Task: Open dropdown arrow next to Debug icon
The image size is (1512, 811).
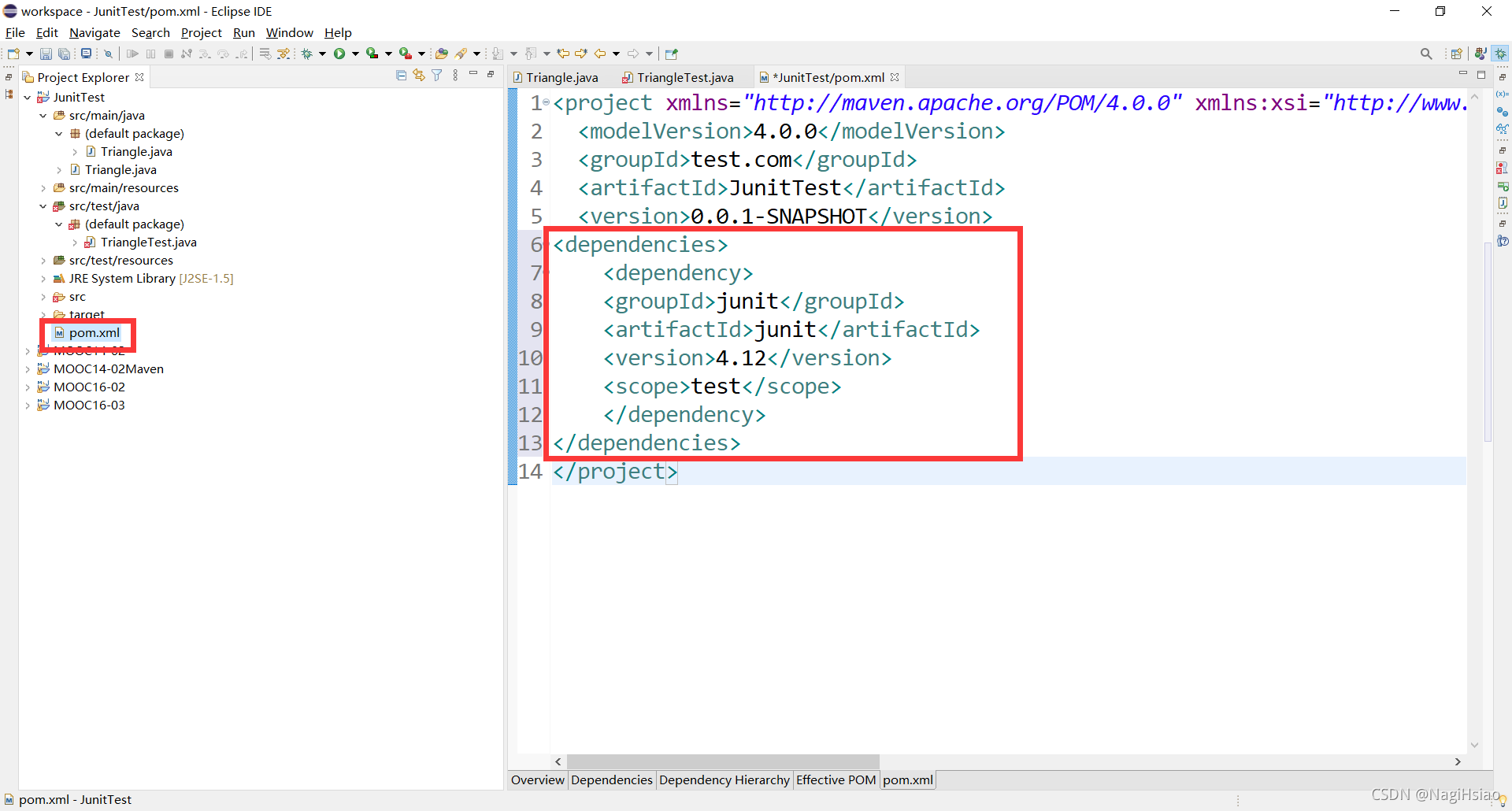Action: point(322,54)
